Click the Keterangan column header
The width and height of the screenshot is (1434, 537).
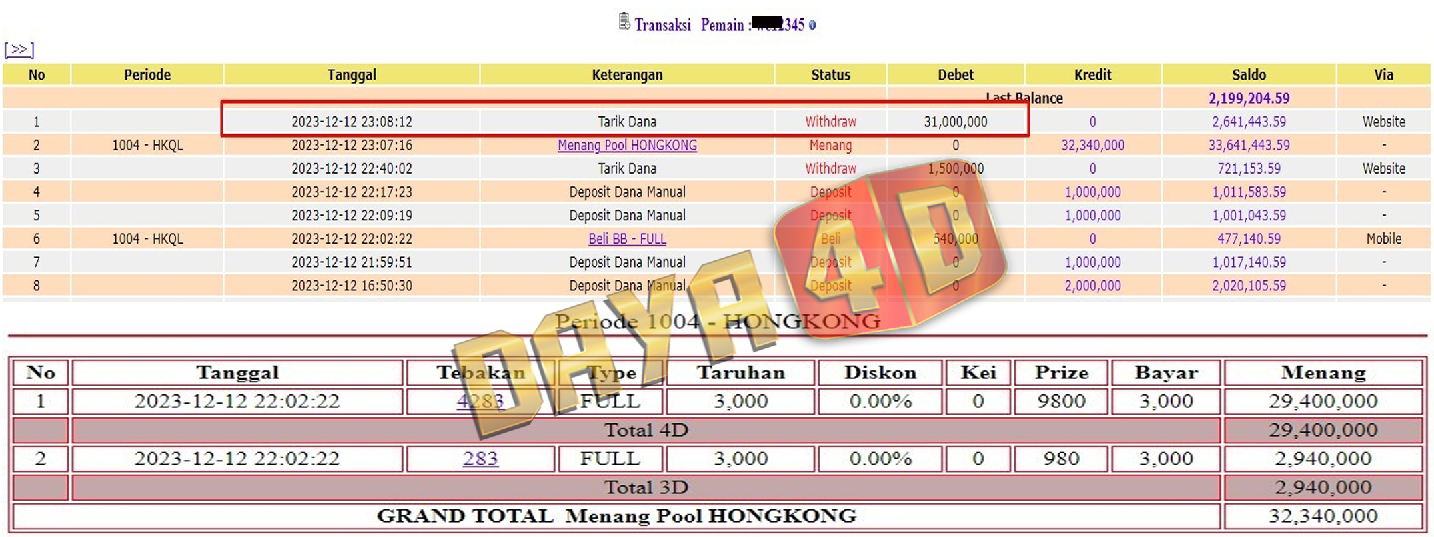[627, 75]
